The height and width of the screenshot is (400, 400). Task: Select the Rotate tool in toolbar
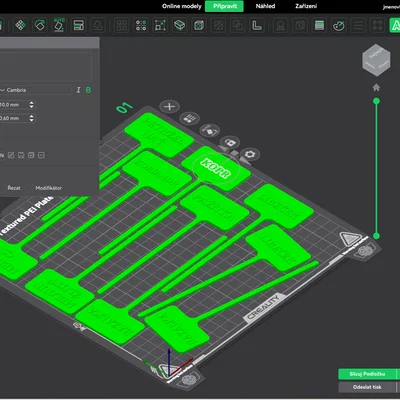coord(40,25)
